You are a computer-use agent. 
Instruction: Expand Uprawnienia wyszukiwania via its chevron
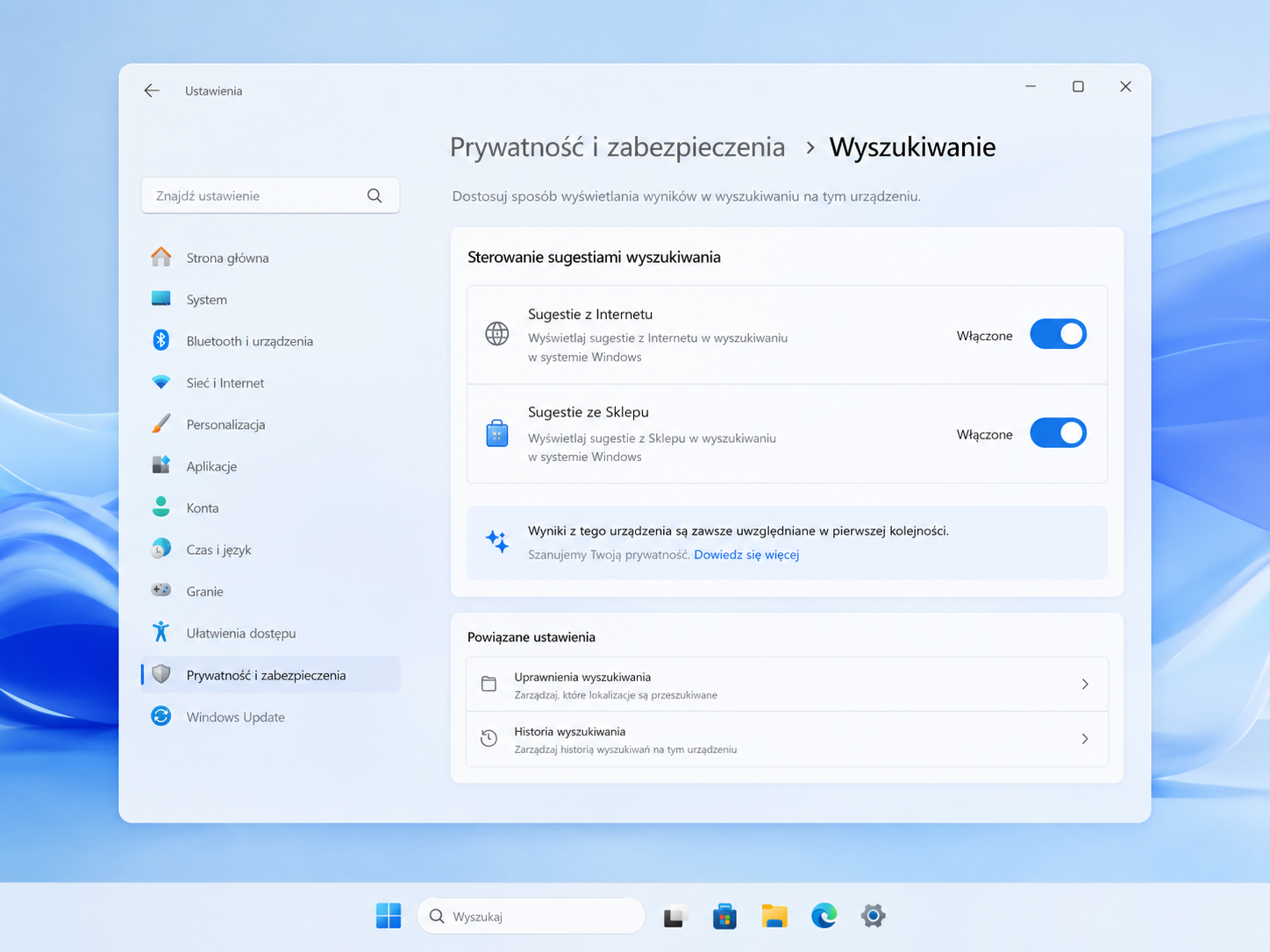pos(1085,684)
